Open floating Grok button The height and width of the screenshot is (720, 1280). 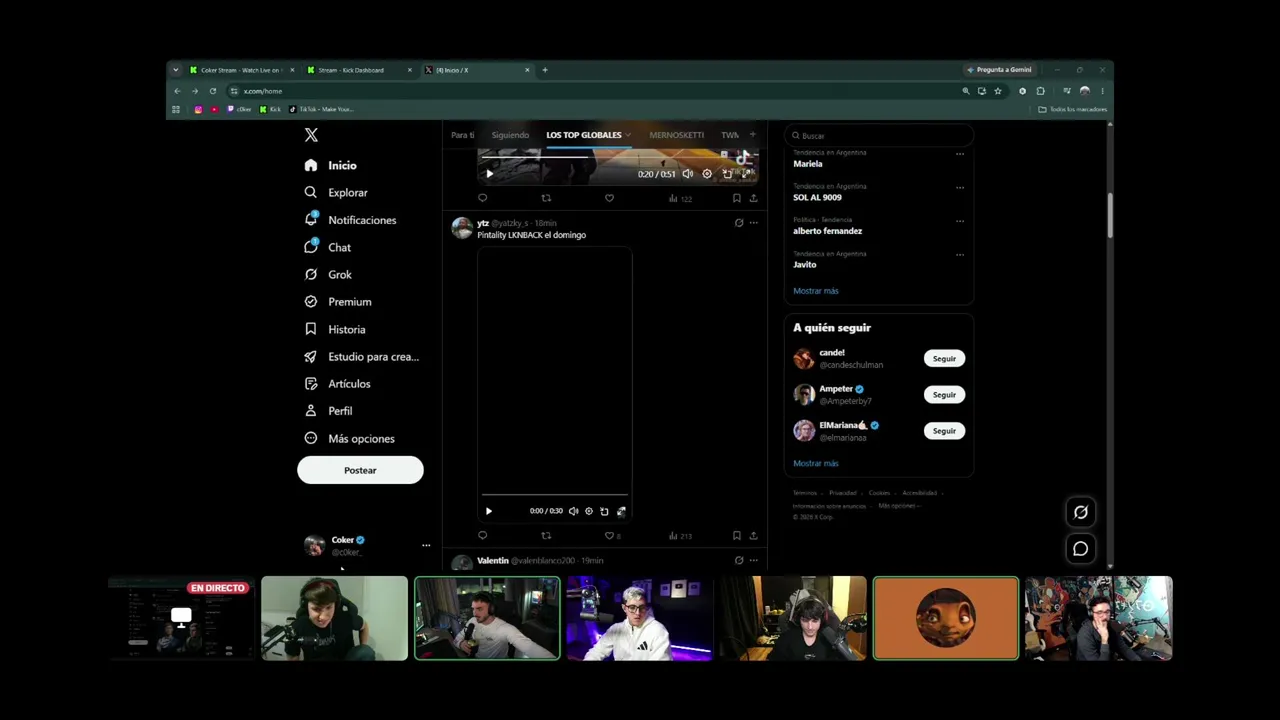click(1081, 512)
